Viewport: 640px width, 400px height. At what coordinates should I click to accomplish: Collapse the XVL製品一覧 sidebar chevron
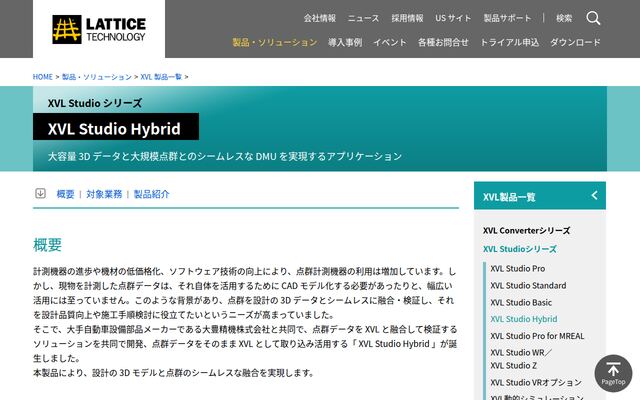pyautogui.click(x=594, y=196)
